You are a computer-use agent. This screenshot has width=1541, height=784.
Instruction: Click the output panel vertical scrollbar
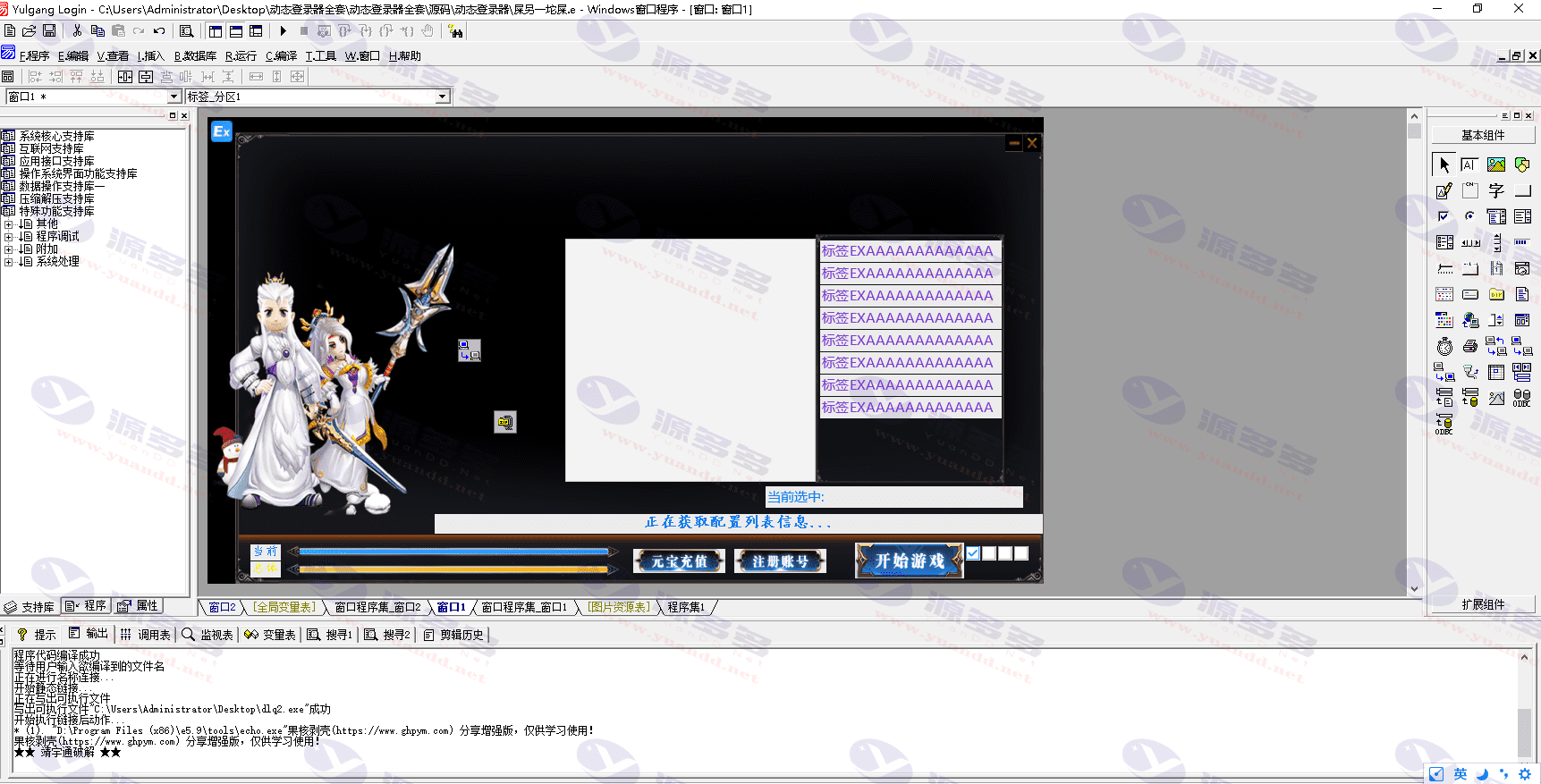tap(1525, 709)
